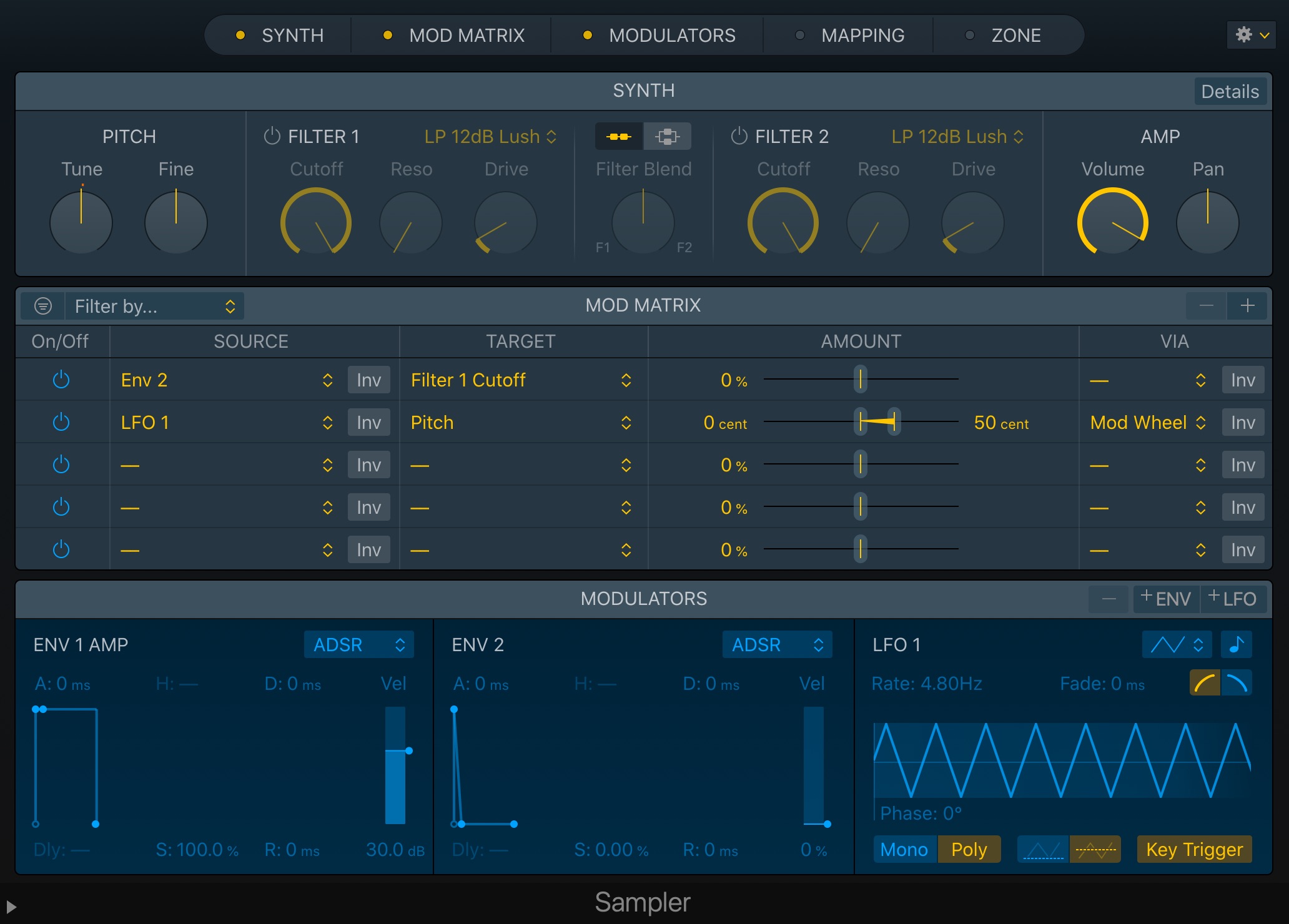Click the Key Trigger button
The width and height of the screenshot is (1289, 924).
1194,849
